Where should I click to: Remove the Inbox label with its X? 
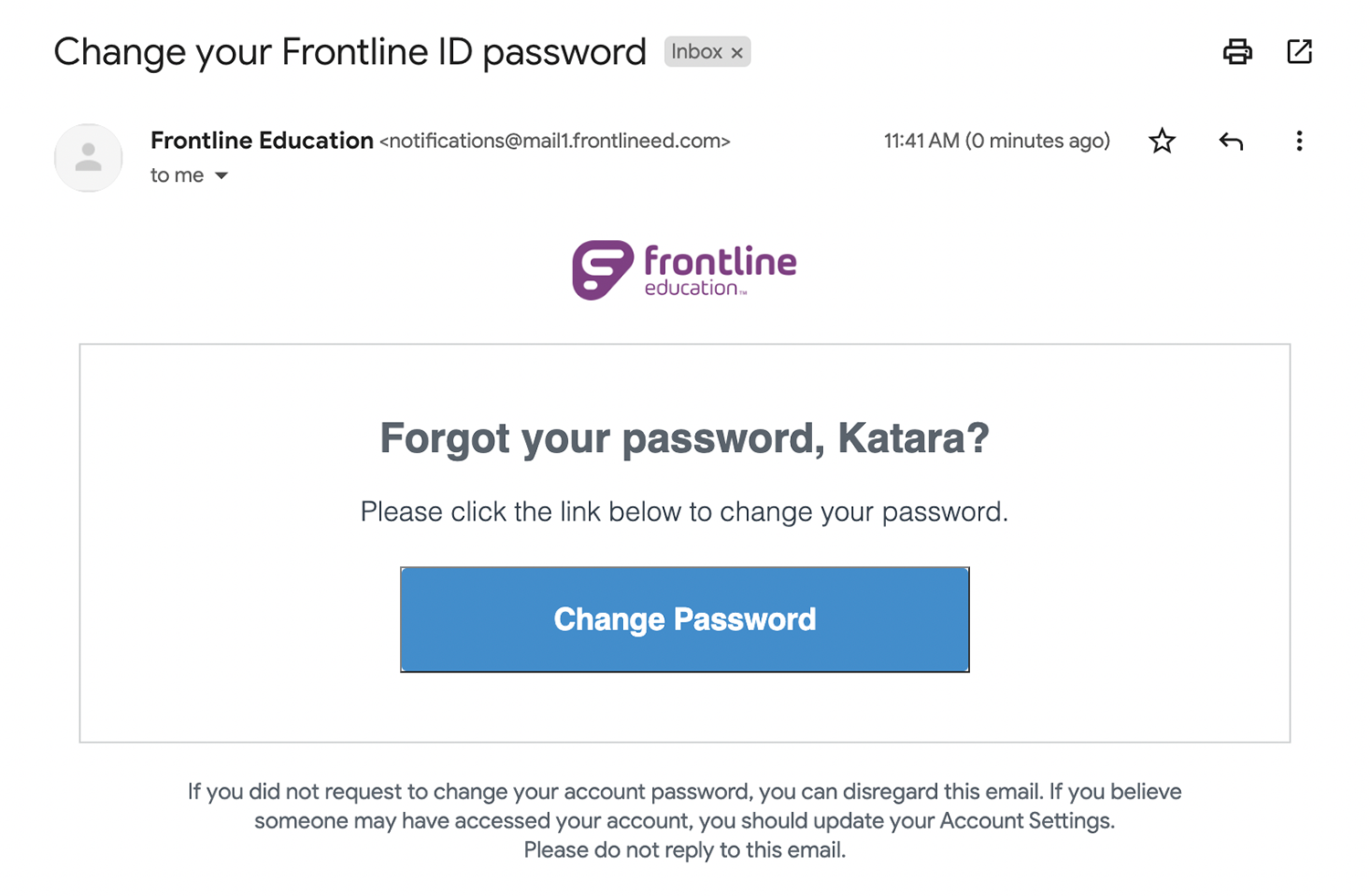click(737, 53)
